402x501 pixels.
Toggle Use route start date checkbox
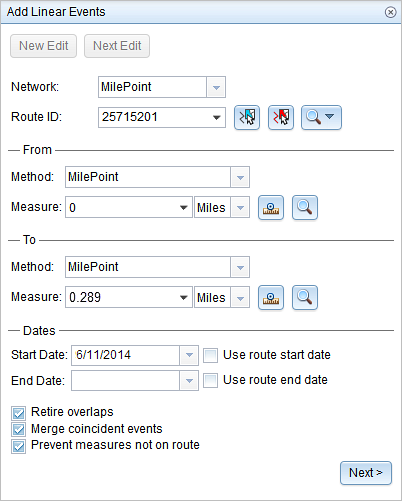click(x=211, y=355)
